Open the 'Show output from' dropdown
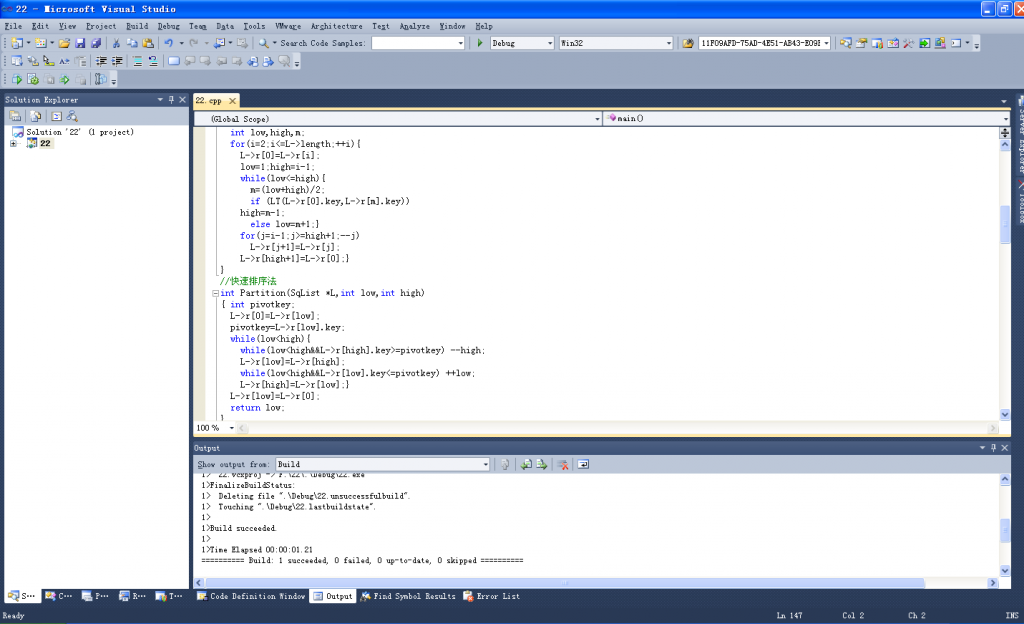Screen dimensions: 1024x624 [x=484, y=464]
